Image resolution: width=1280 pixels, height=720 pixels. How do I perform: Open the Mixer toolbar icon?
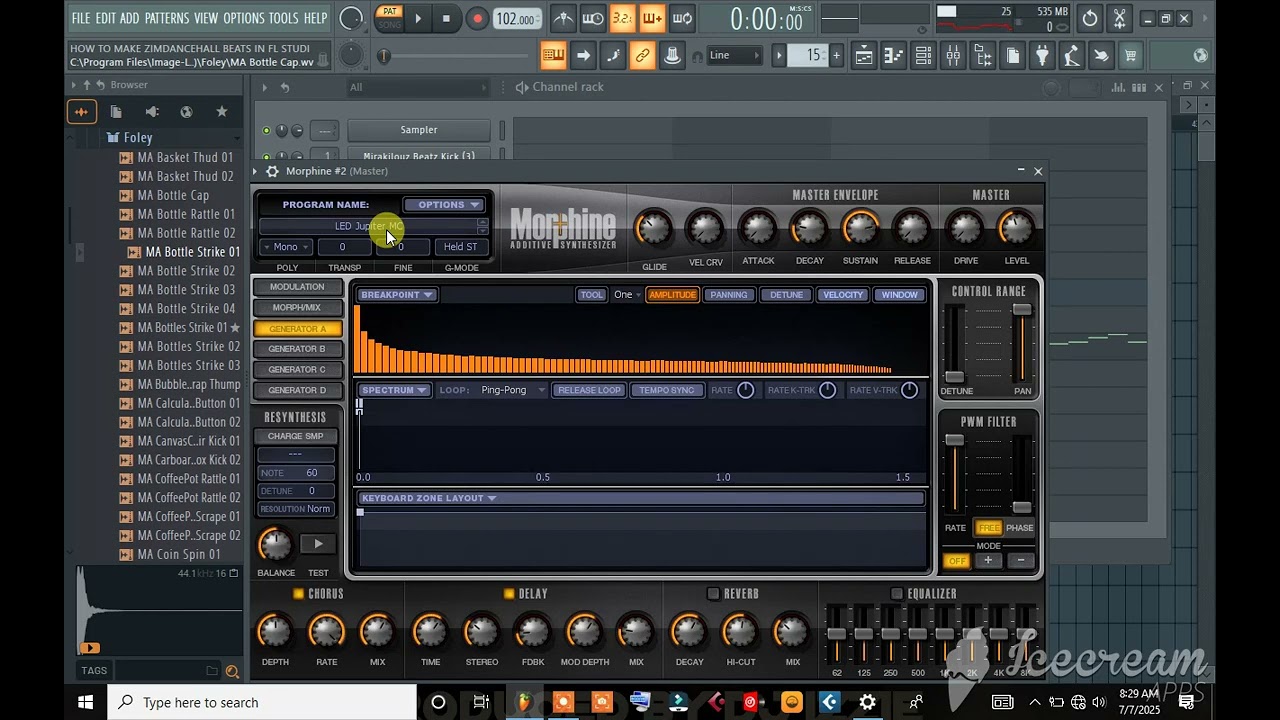click(953, 56)
